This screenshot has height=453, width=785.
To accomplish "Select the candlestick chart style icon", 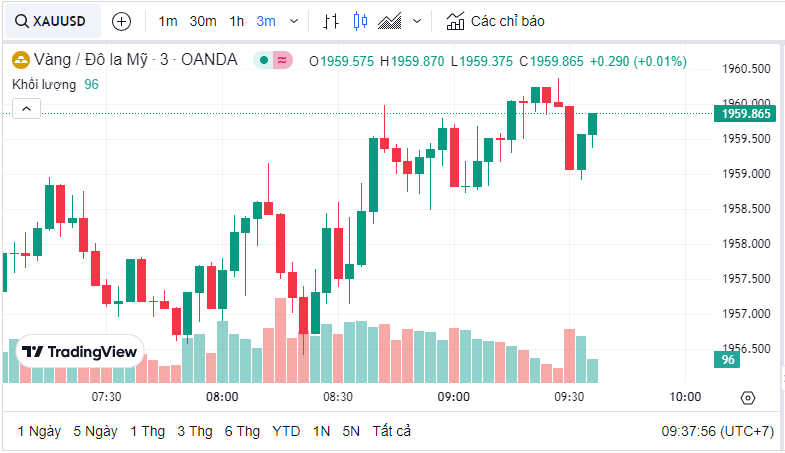I will click(x=360, y=21).
